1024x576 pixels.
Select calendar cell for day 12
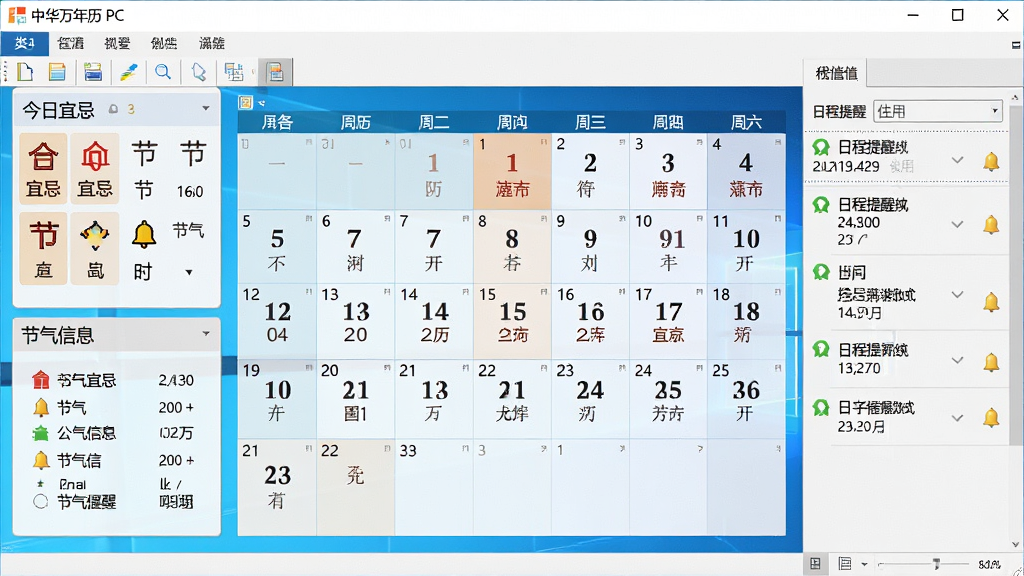tap(277, 321)
